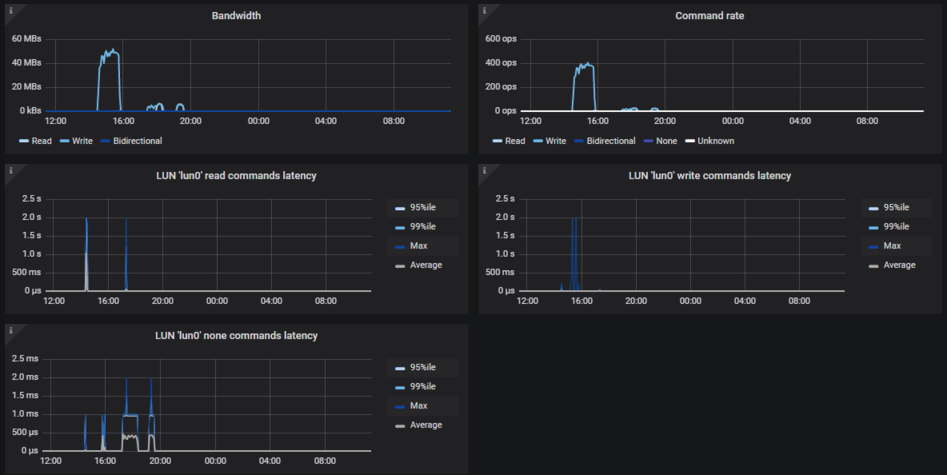Click the info icon on Command rate panel
This screenshot has width=947, height=475.
pos(484,11)
